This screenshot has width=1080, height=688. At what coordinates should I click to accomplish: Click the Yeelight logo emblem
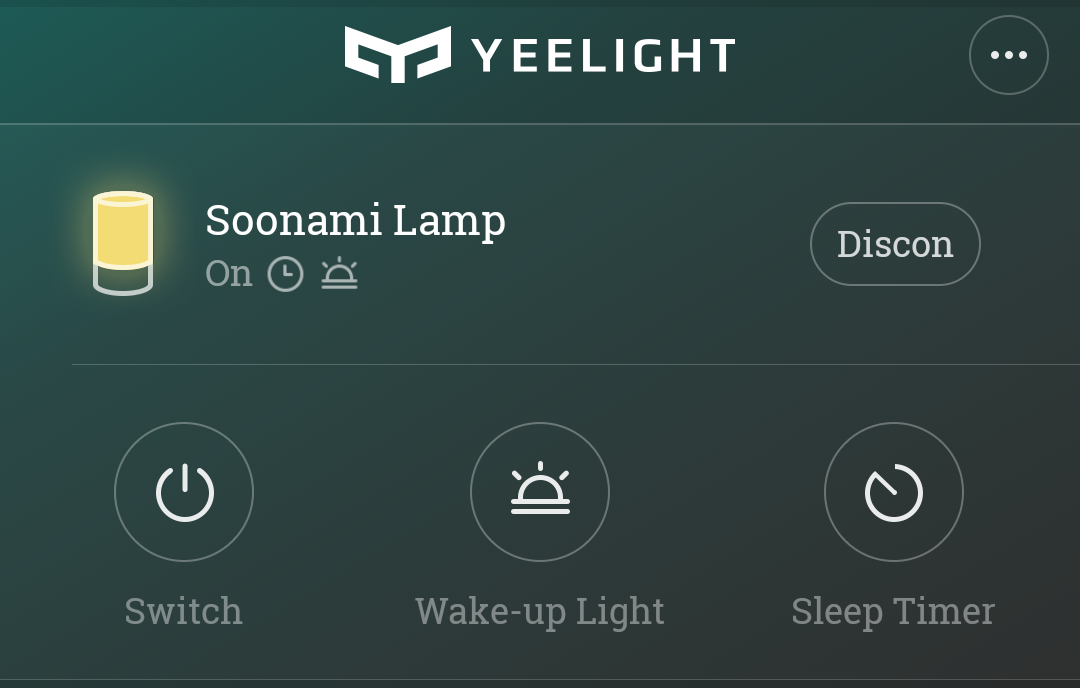(397, 54)
